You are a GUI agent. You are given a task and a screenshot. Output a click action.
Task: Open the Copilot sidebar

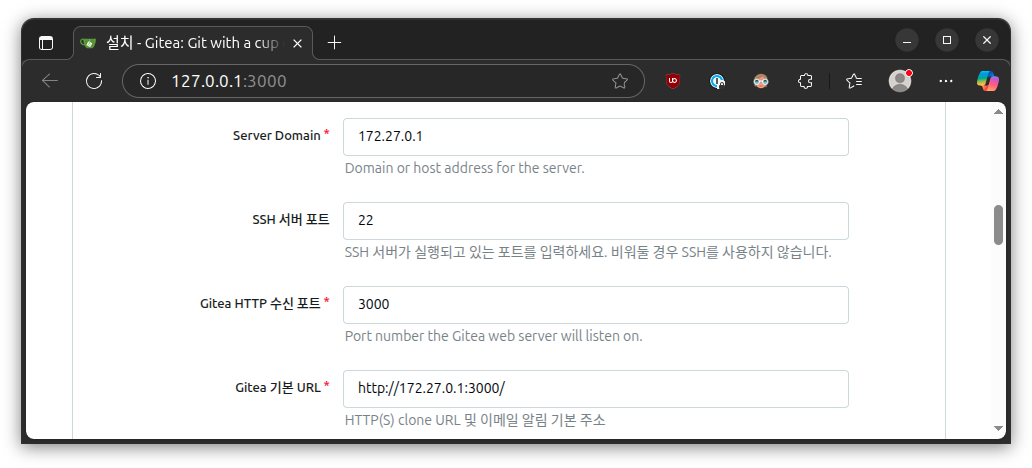click(987, 81)
